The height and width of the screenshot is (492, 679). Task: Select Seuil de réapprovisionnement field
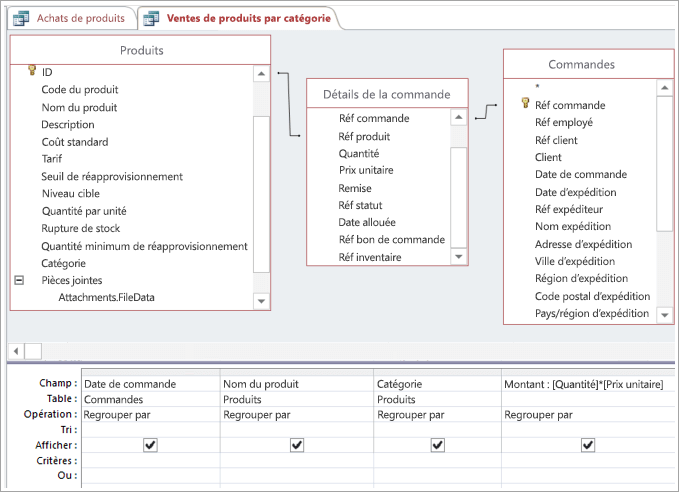(x=112, y=177)
